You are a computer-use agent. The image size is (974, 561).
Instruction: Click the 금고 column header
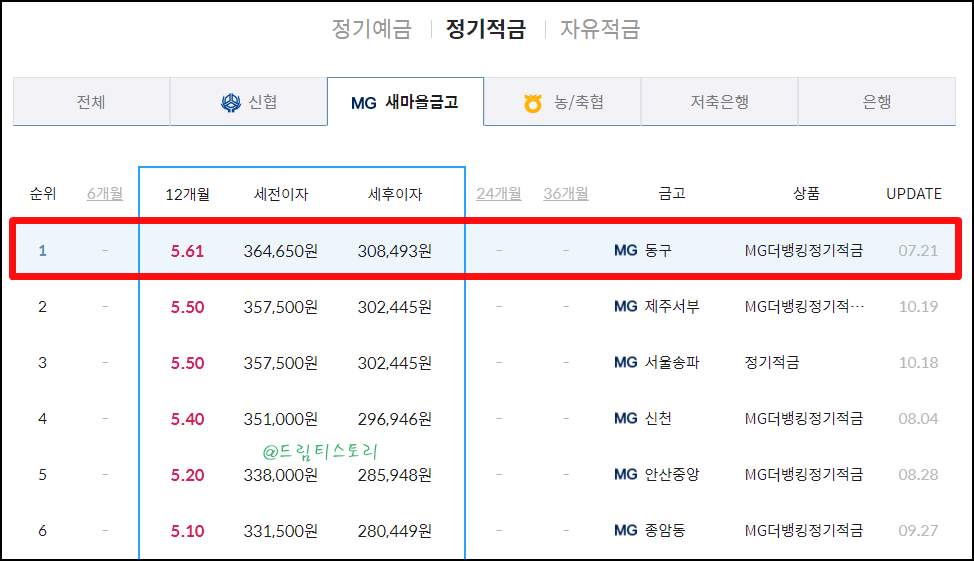(x=671, y=194)
